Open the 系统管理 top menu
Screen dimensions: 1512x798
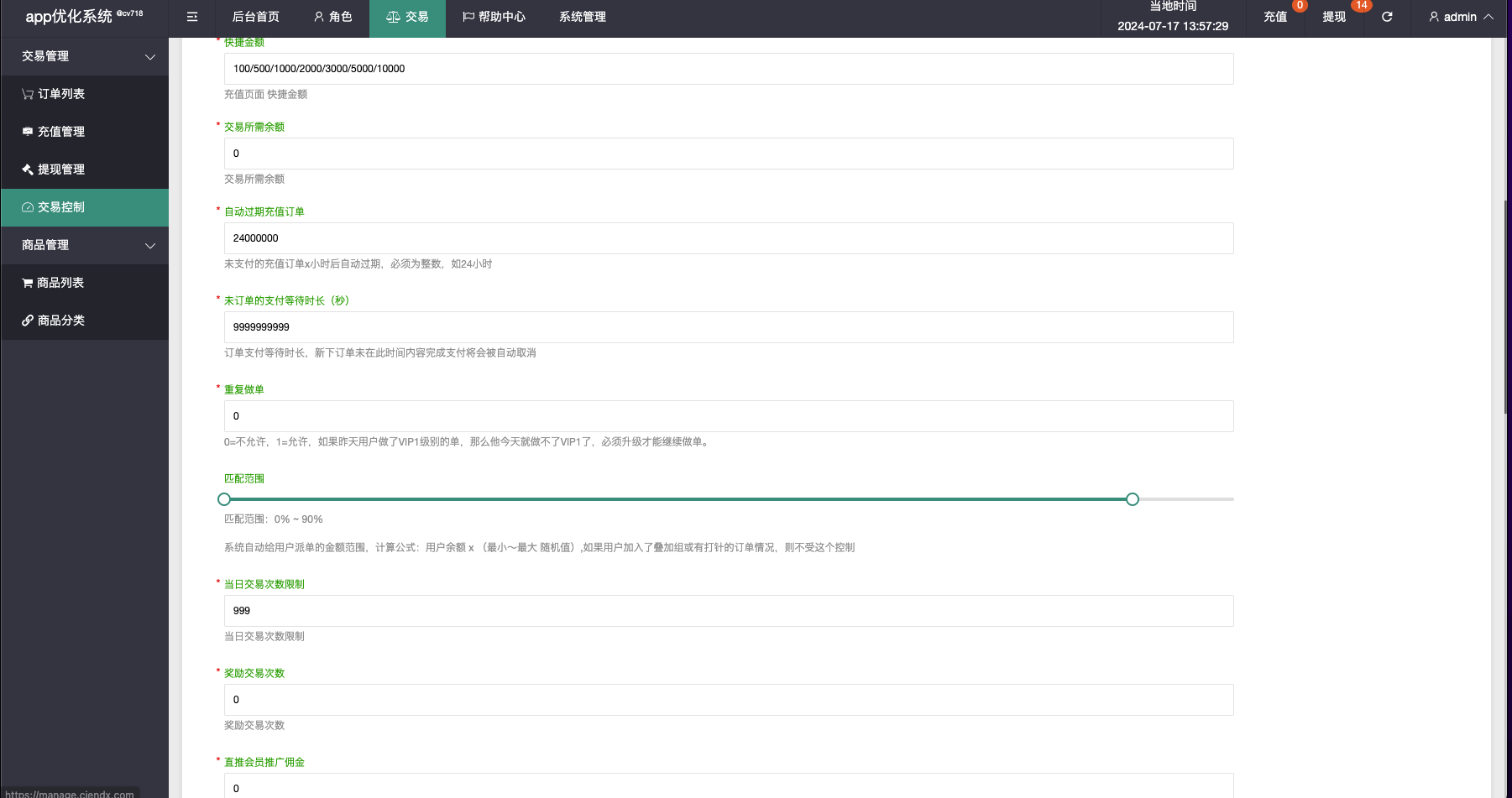(x=582, y=17)
